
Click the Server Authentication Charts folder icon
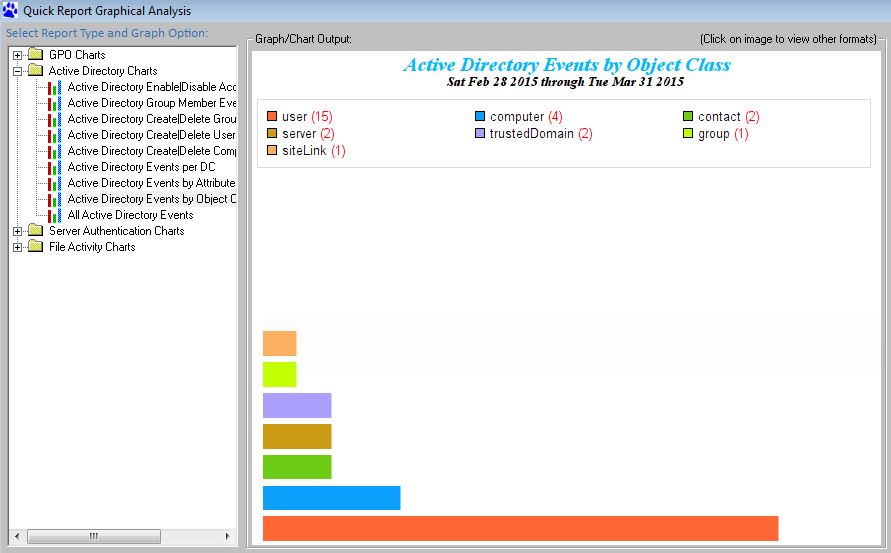pos(36,231)
